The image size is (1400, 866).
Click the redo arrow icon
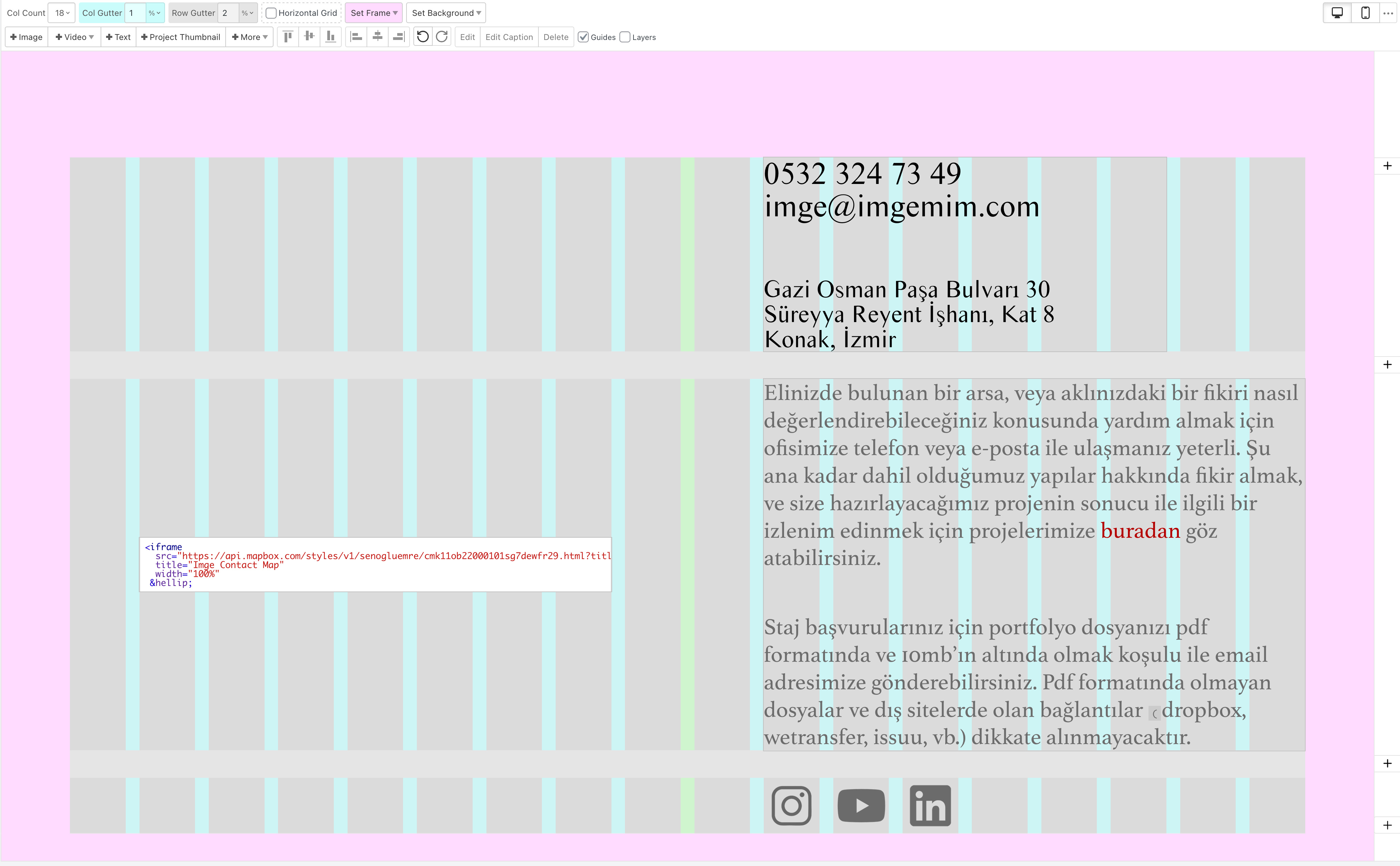442,37
